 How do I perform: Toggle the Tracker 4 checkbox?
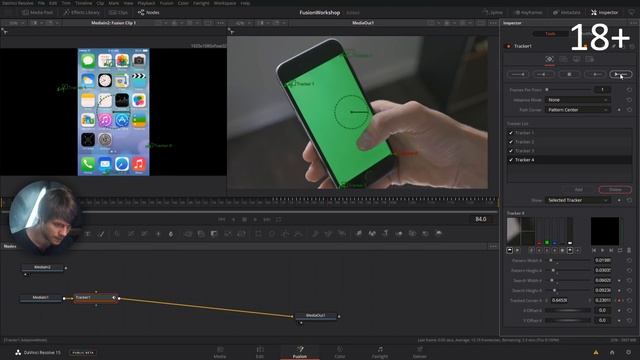click(511, 160)
